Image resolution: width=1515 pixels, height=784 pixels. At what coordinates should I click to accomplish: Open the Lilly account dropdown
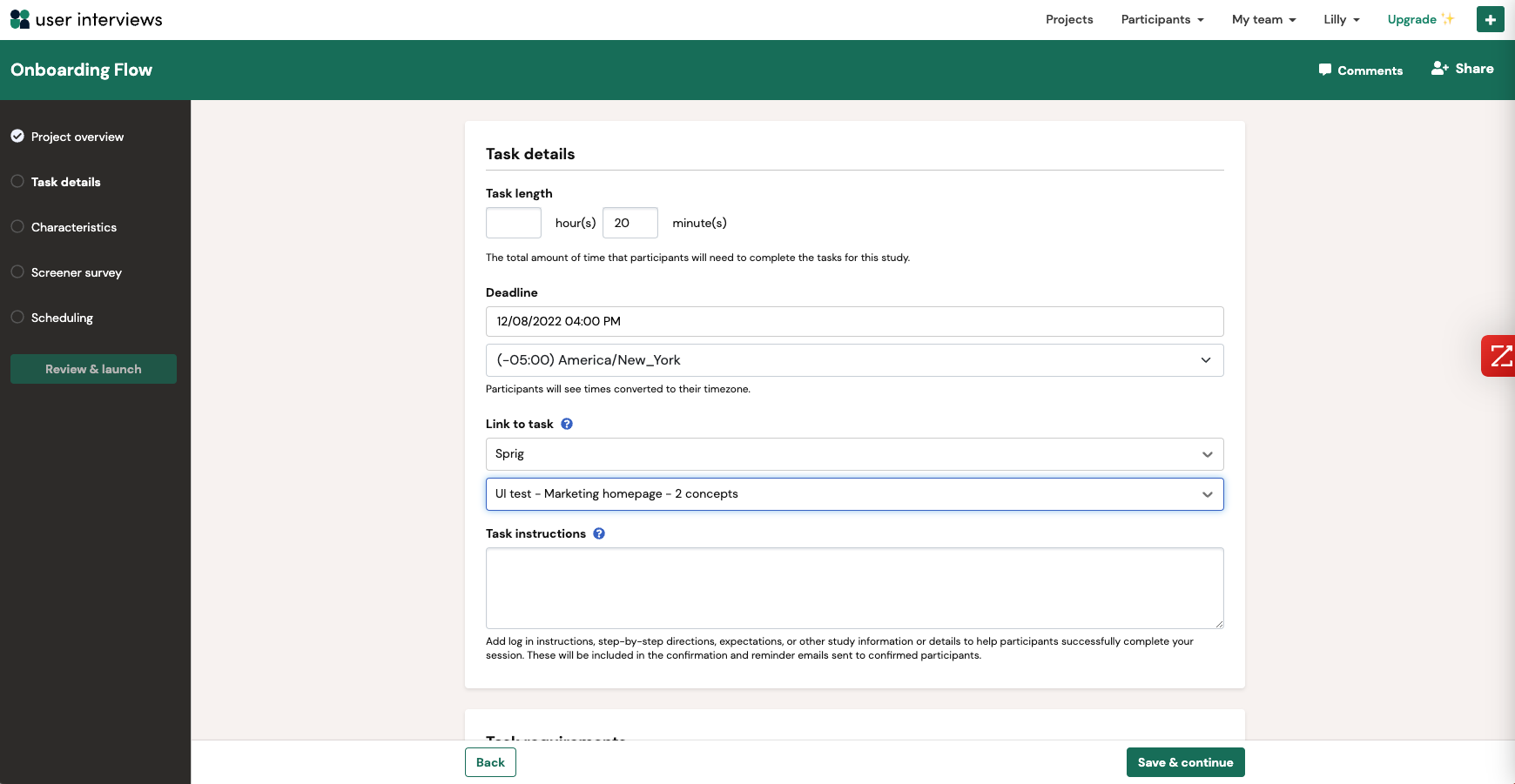coord(1342,19)
